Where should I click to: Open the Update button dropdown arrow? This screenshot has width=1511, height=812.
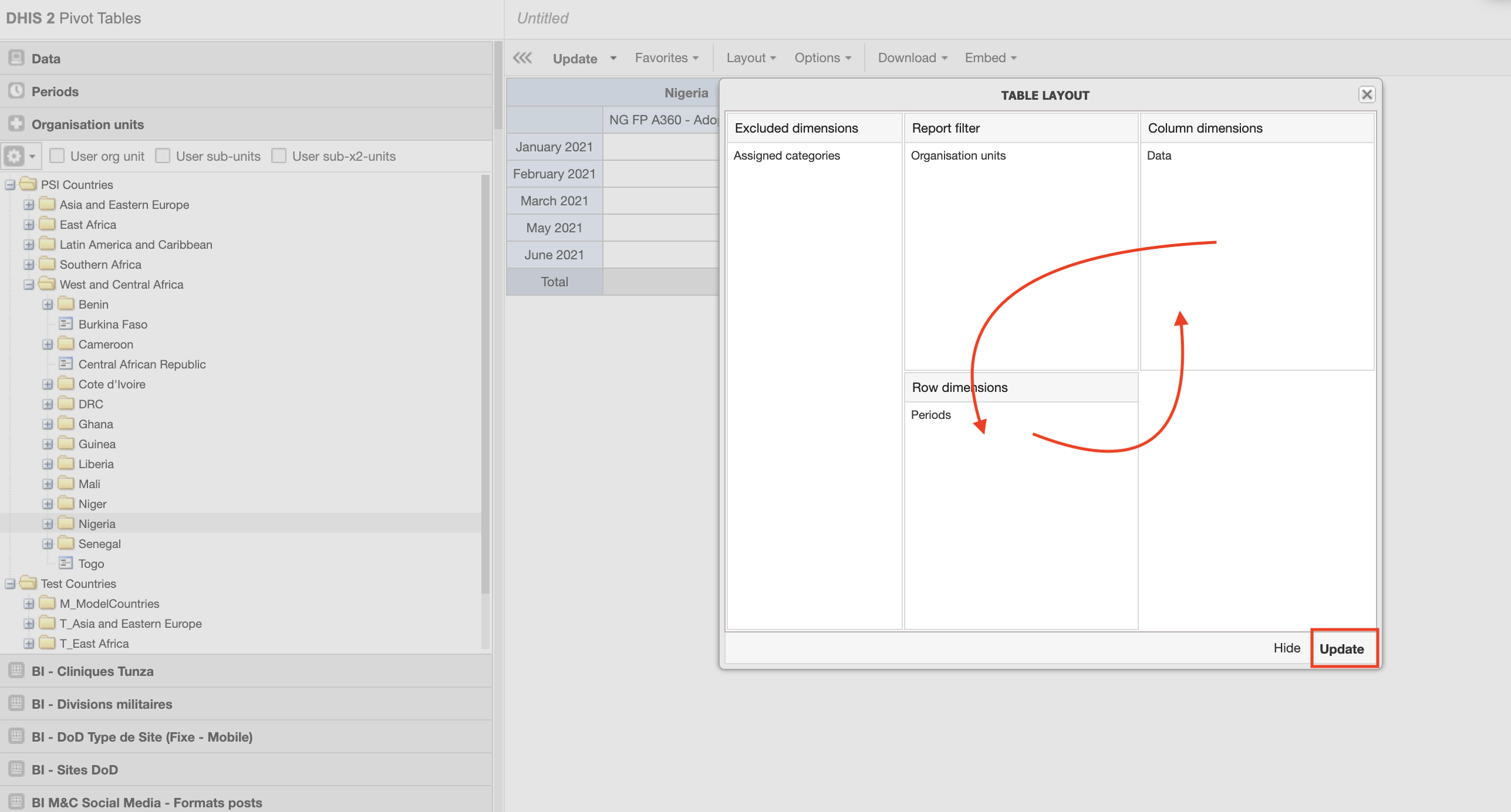point(613,58)
